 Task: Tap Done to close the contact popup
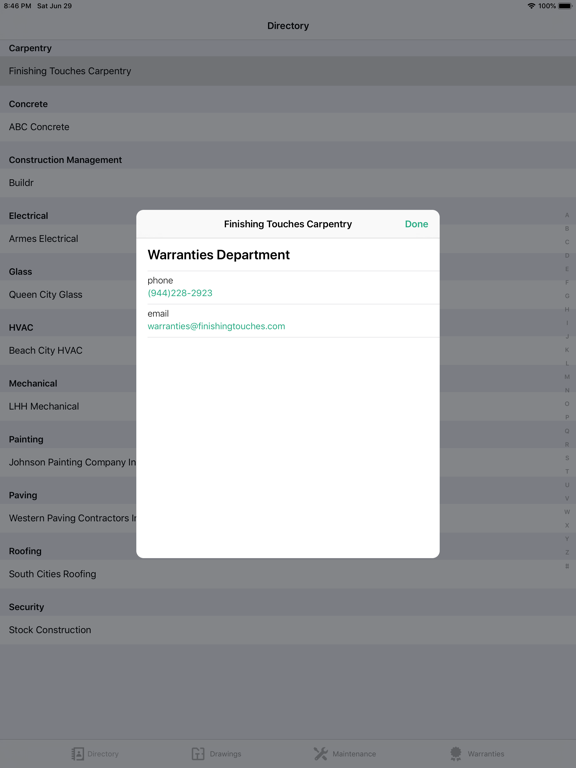[x=416, y=224]
